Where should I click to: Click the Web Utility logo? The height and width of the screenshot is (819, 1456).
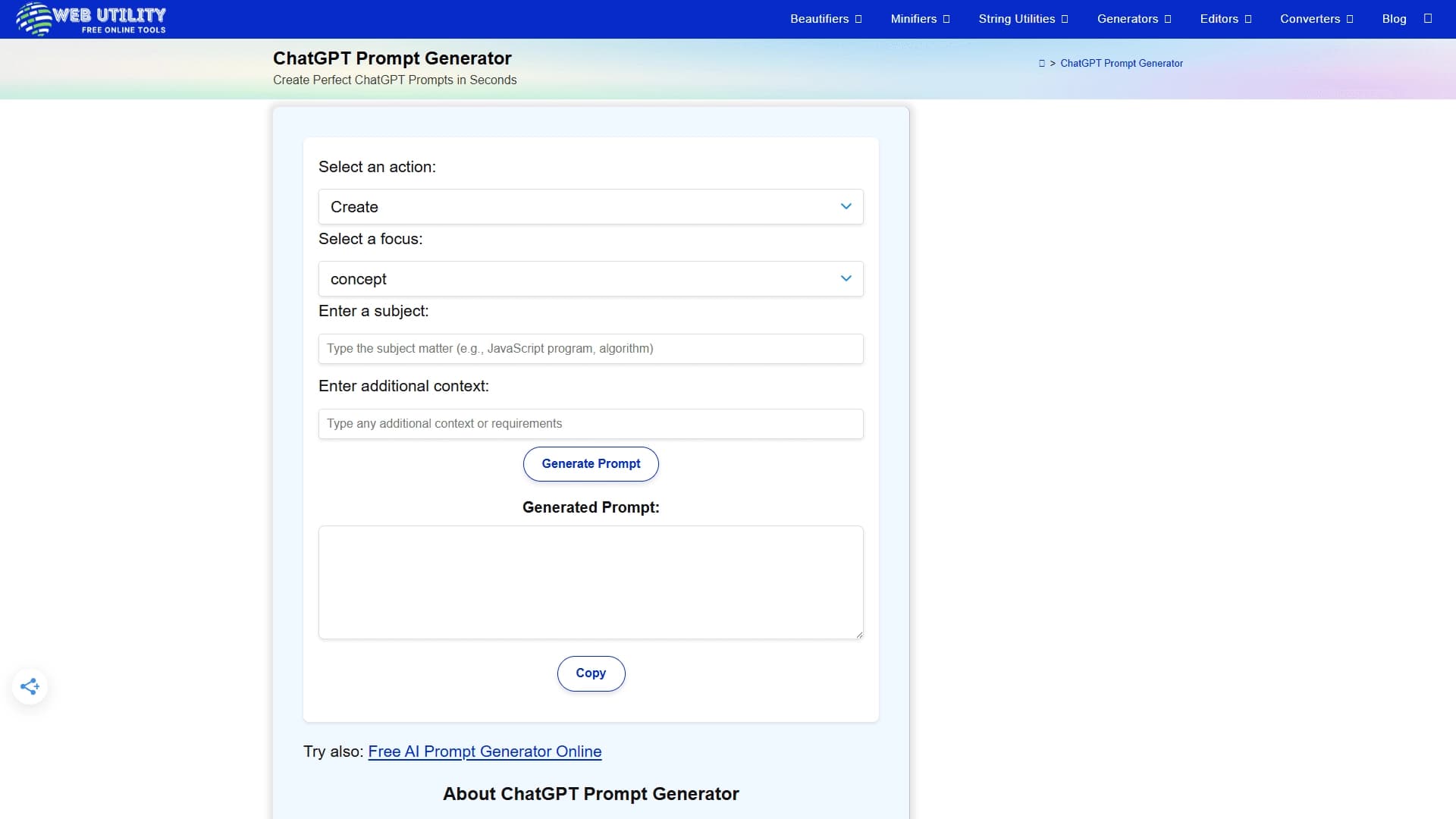point(91,19)
